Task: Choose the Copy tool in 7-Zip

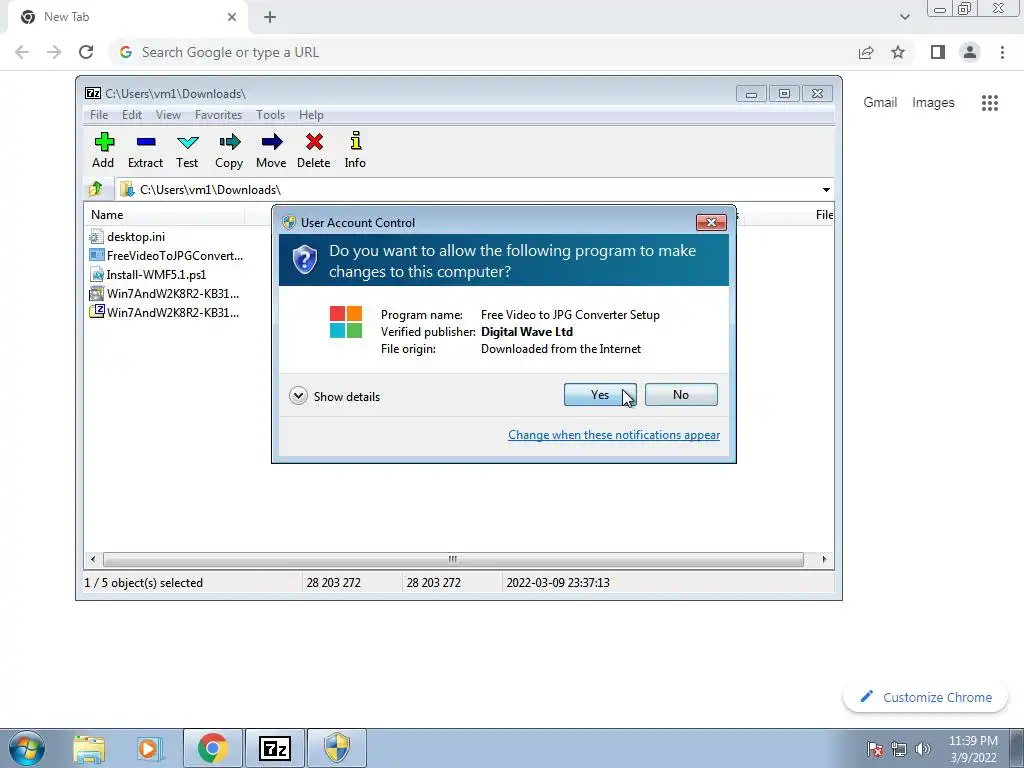Action: (229, 150)
